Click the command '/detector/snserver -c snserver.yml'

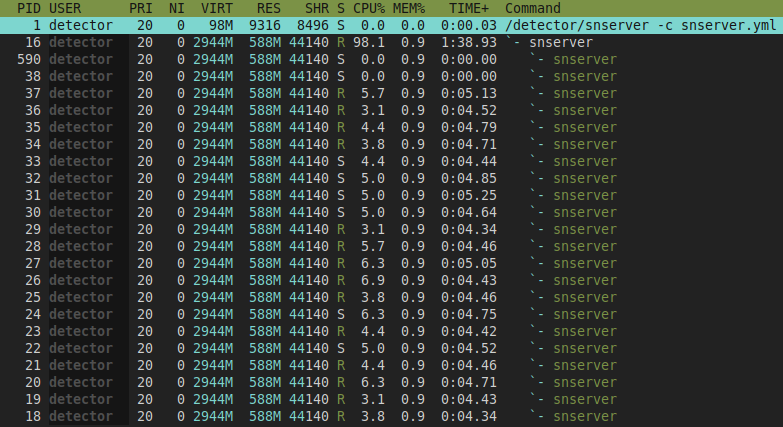(640, 25)
